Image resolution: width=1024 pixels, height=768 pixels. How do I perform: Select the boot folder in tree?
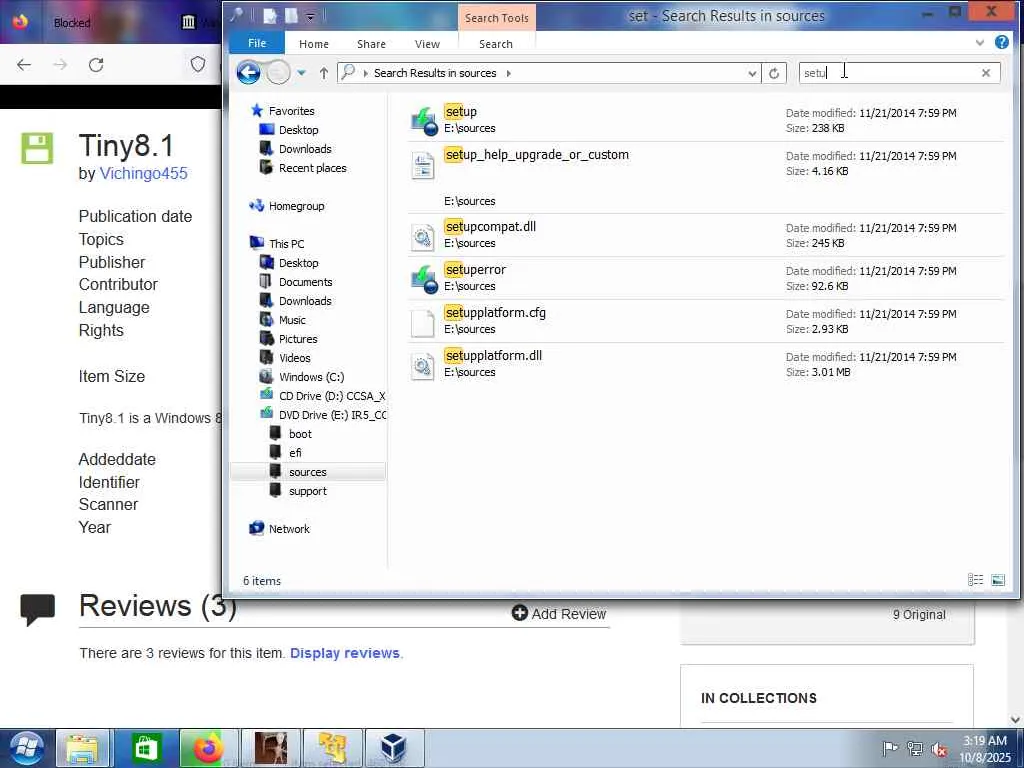click(x=300, y=434)
